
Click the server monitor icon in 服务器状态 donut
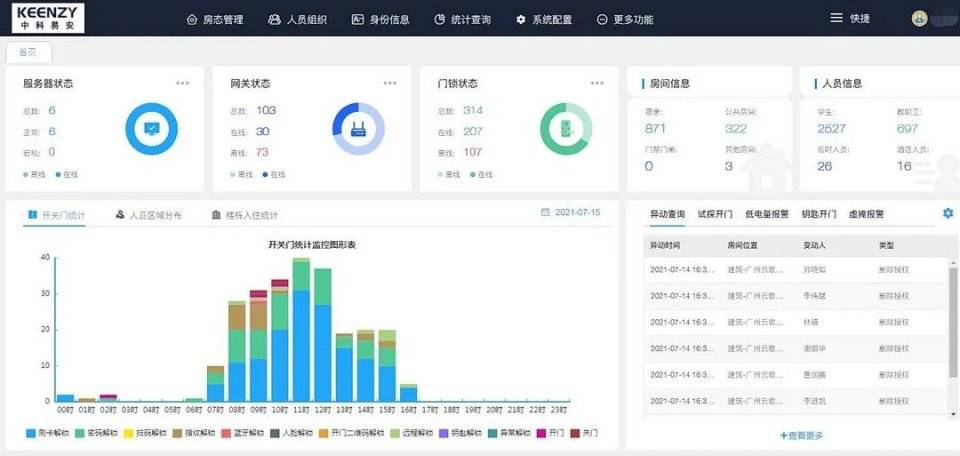[151, 129]
